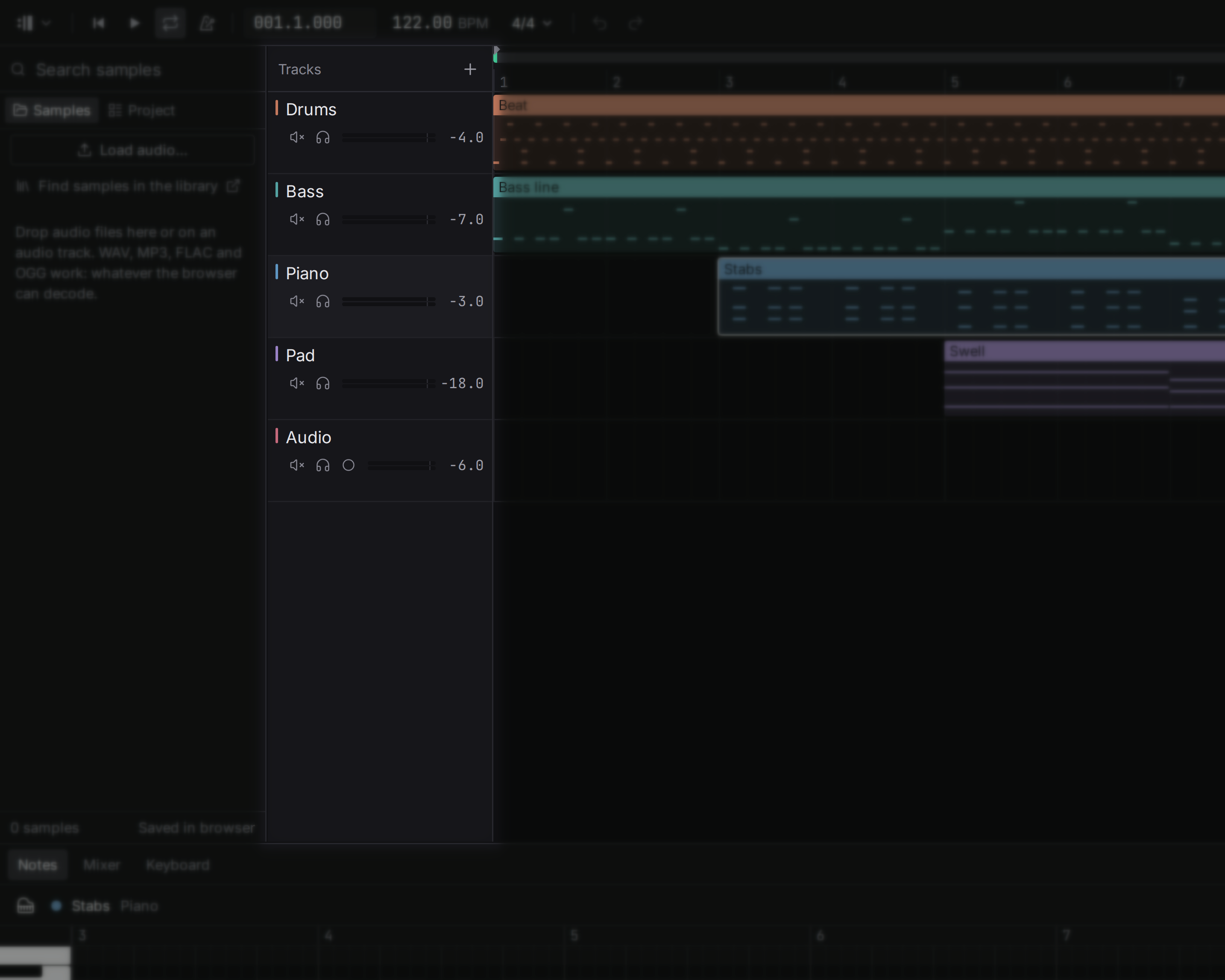The height and width of the screenshot is (980, 1225).
Task: Click the Pad volume slider
Action: 389,383
